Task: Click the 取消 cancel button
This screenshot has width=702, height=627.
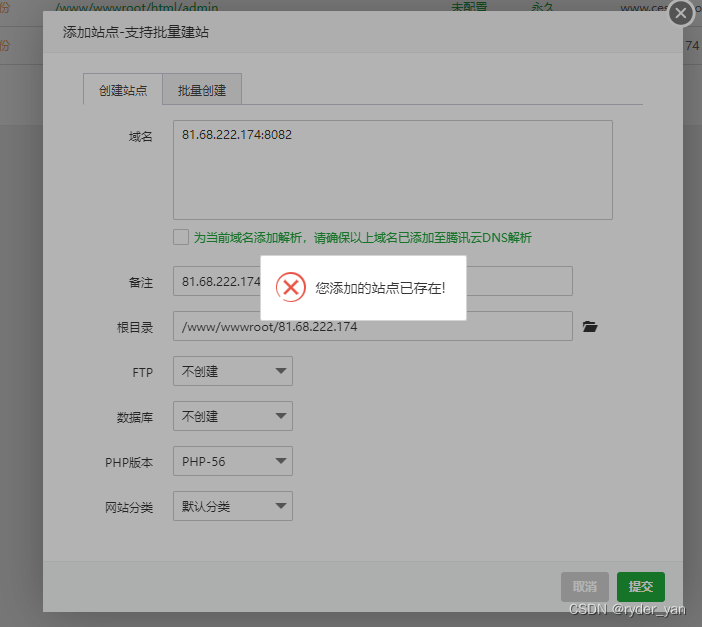Action: [585, 587]
